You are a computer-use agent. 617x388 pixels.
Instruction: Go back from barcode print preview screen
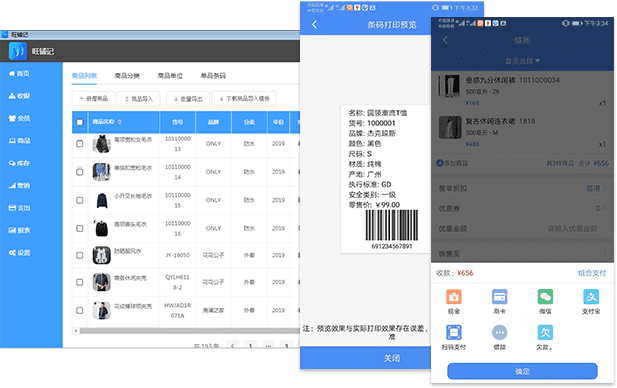pyautogui.click(x=314, y=25)
